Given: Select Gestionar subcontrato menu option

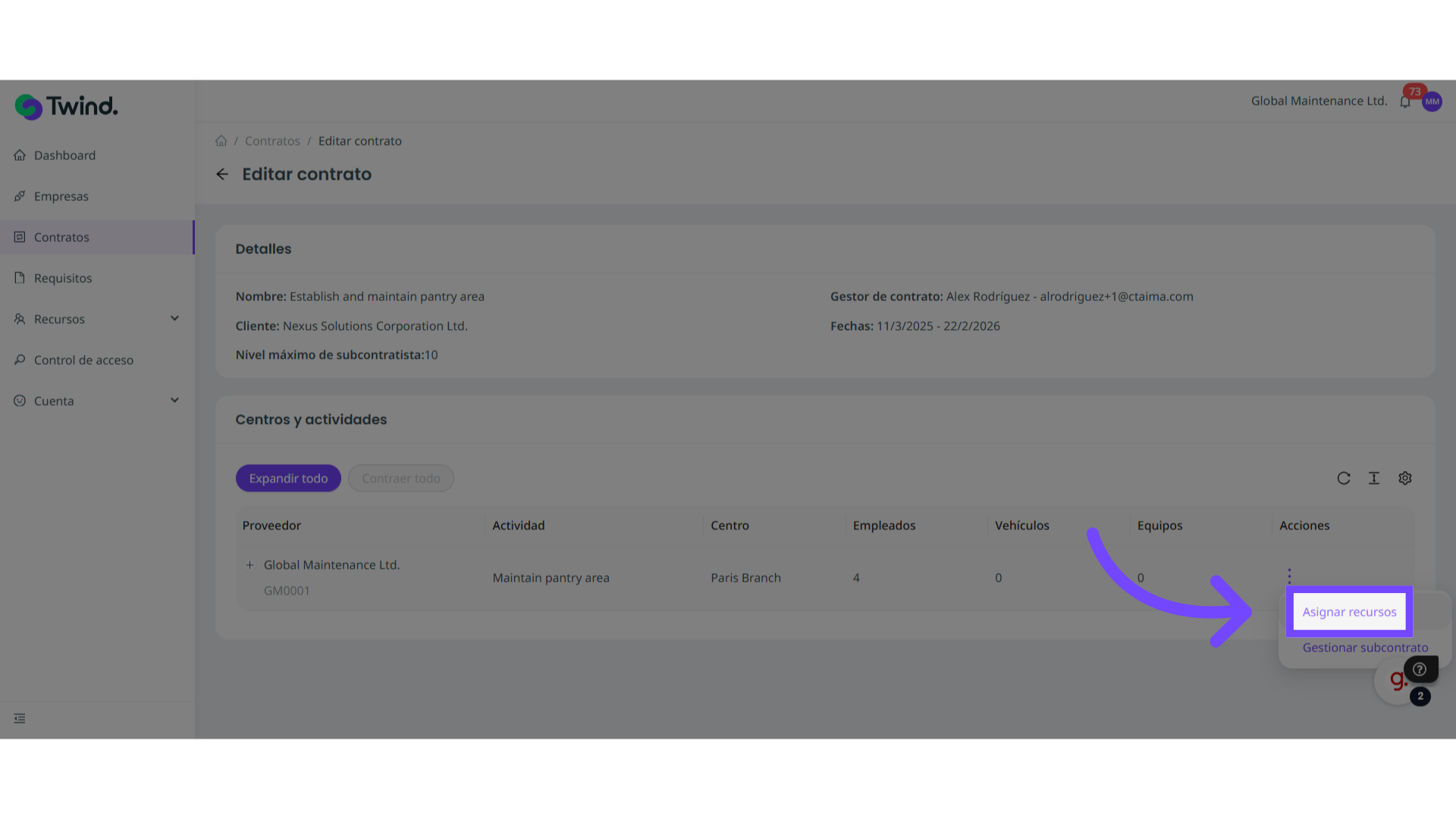Looking at the screenshot, I should [x=1365, y=648].
